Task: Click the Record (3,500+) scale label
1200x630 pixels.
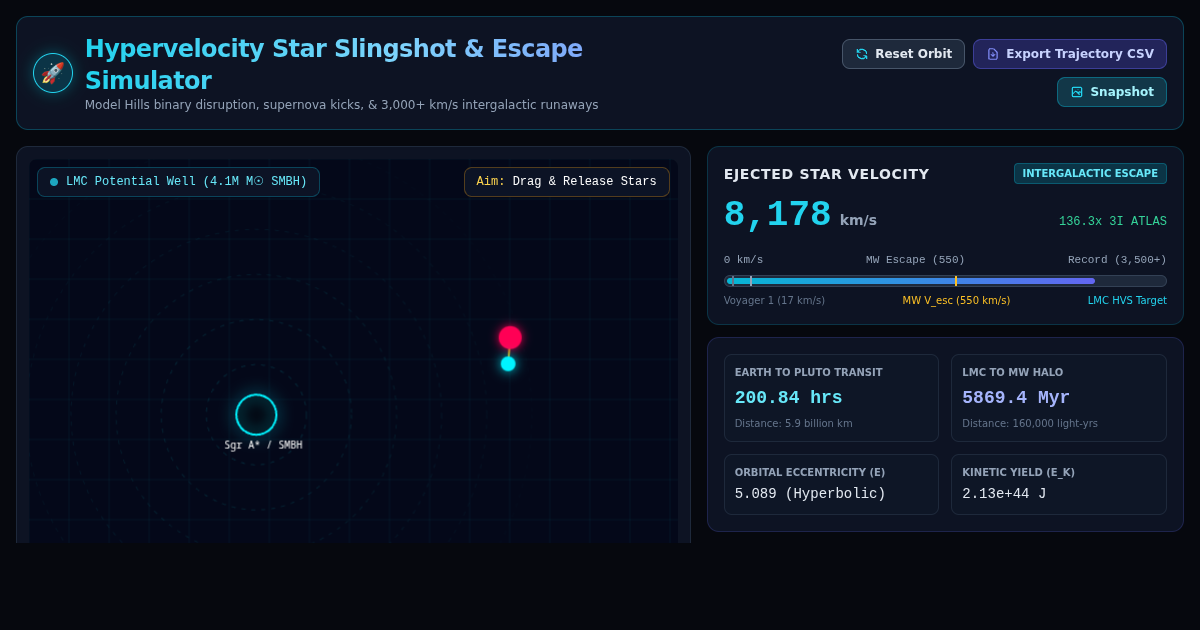Action: tap(1117, 260)
